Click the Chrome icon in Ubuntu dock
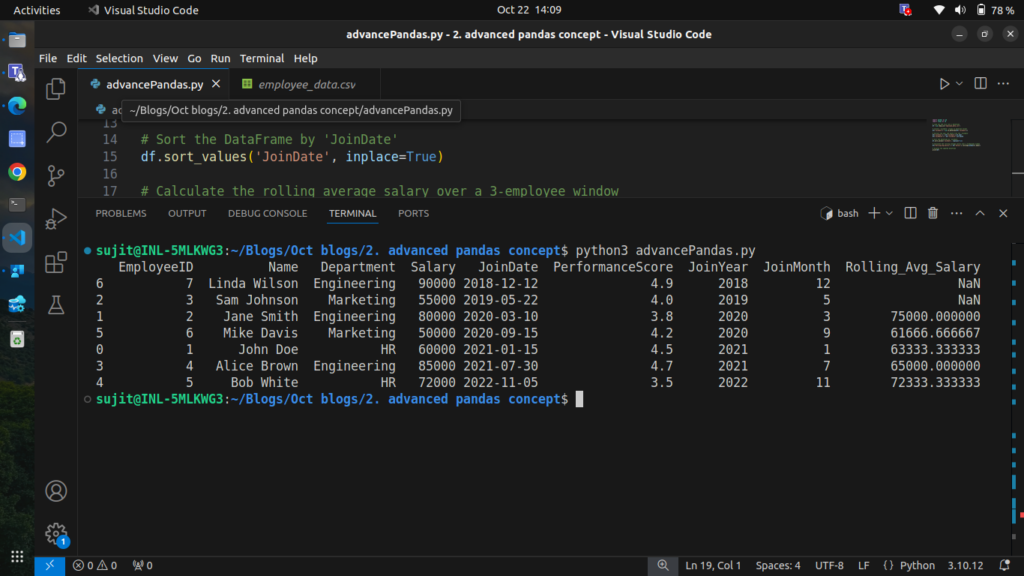This screenshot has width=1024, height=576. pyautogui.click(x=17, y=172)
